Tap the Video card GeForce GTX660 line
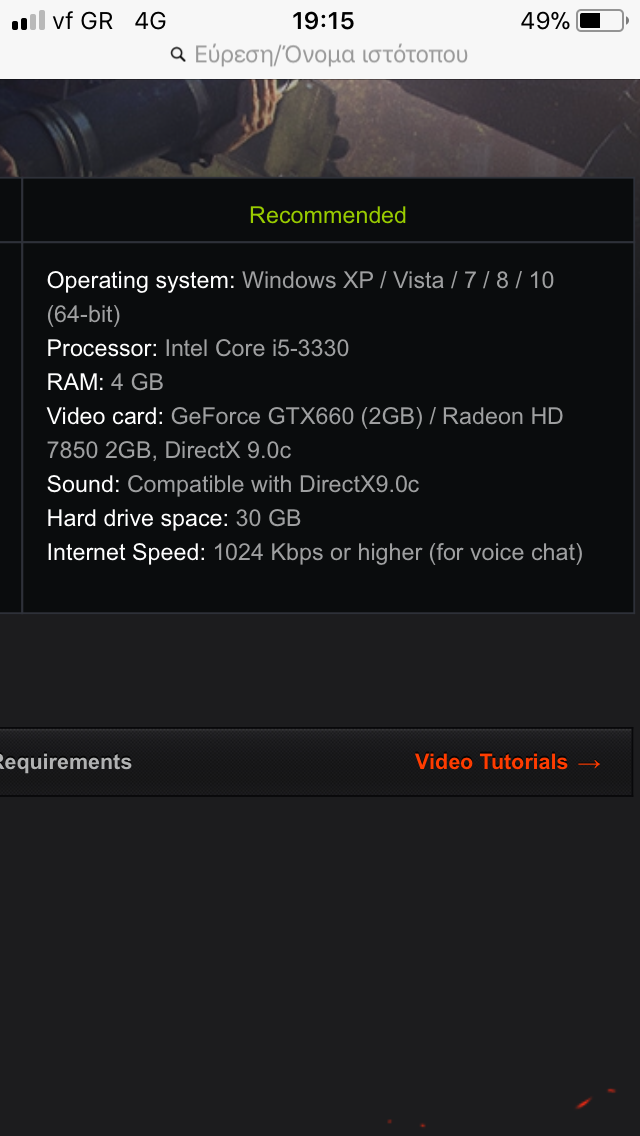The image size is (640, 1136). (305, 433)
